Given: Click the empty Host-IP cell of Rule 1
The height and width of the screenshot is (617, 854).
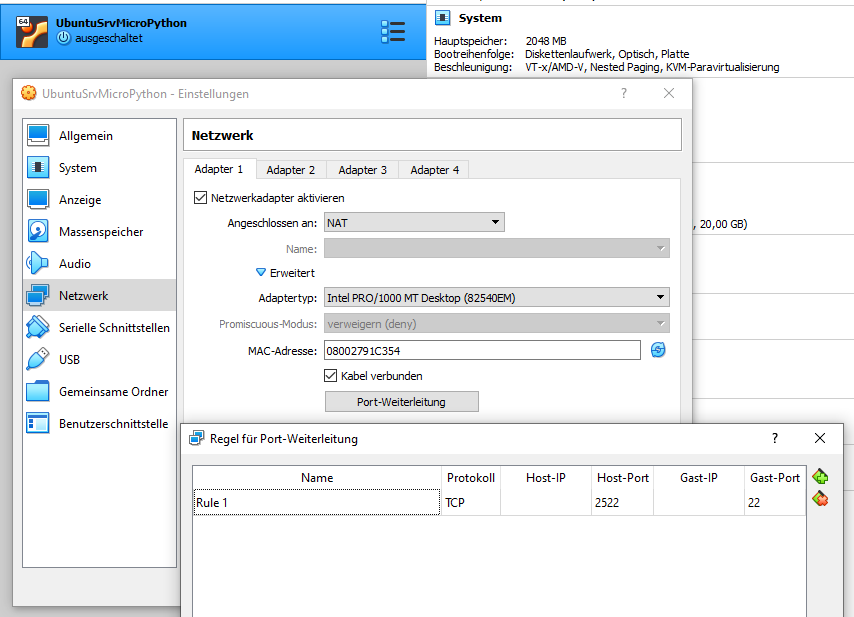Looking at the screenshot, I should tap(546, 502).
